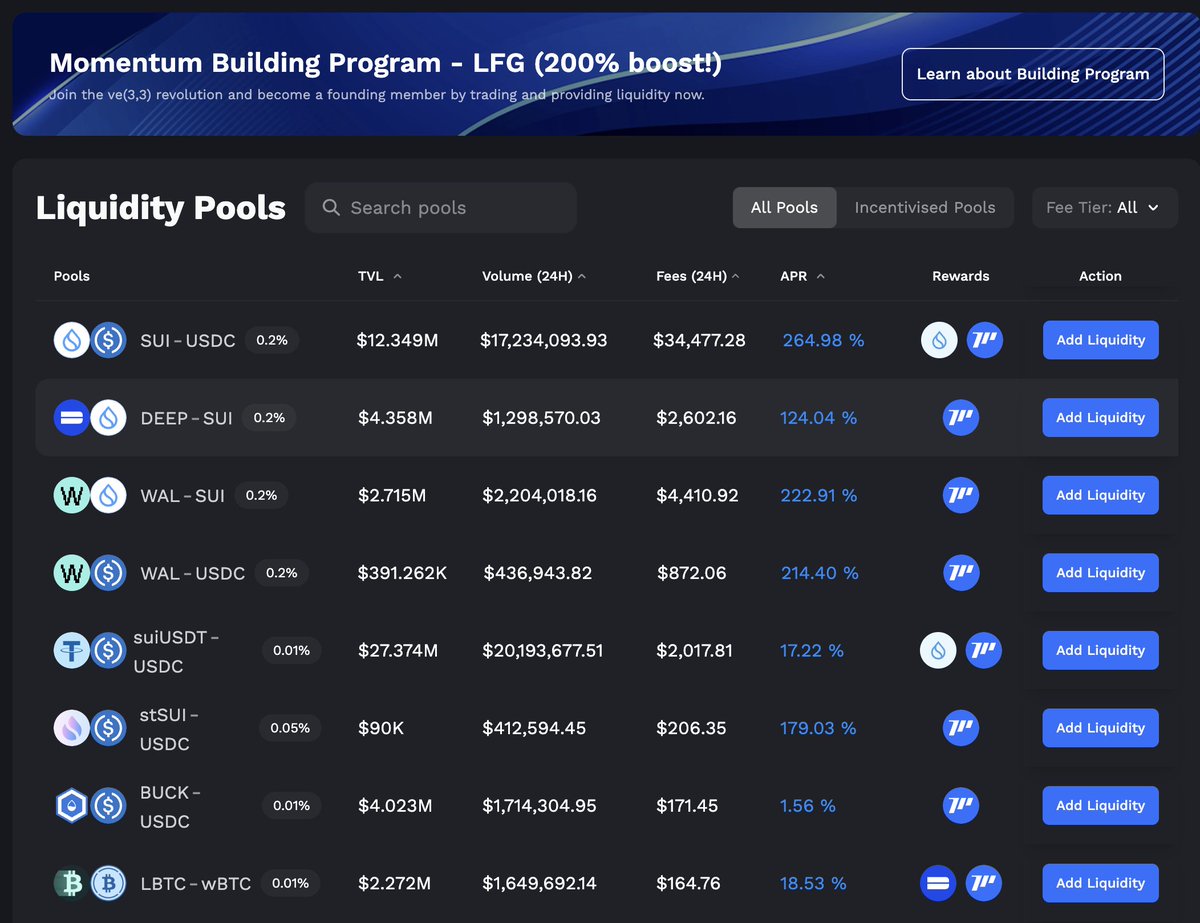
Task: Click the USDC token icon in WAL-USDC row
Action: click(x=109, y=573)
